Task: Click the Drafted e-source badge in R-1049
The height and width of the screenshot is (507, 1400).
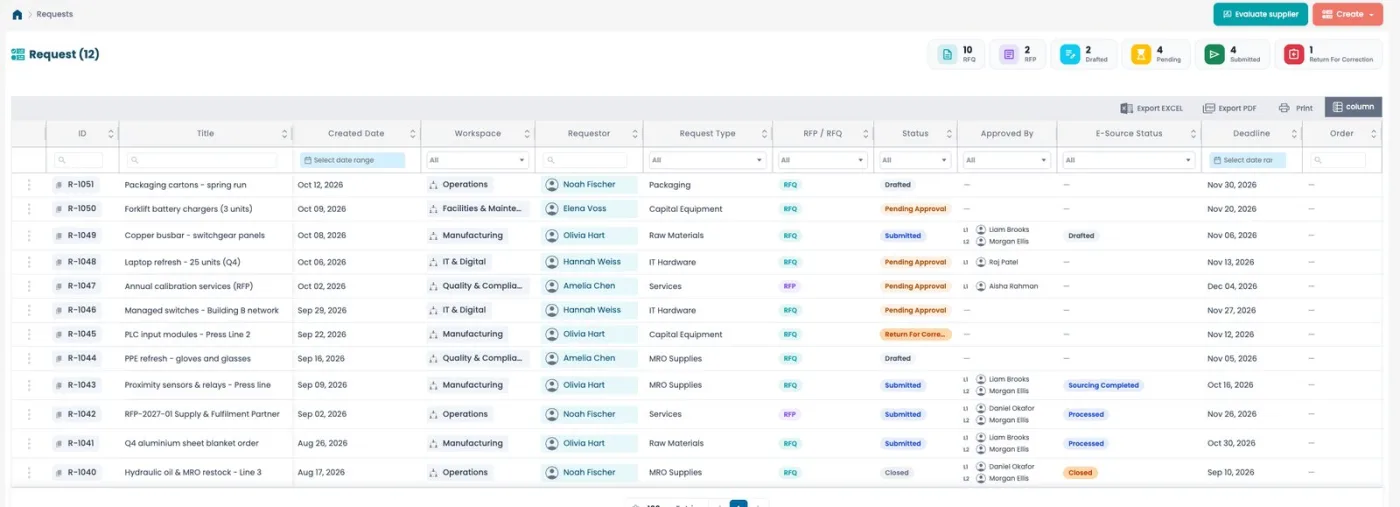Action: 1081,236
